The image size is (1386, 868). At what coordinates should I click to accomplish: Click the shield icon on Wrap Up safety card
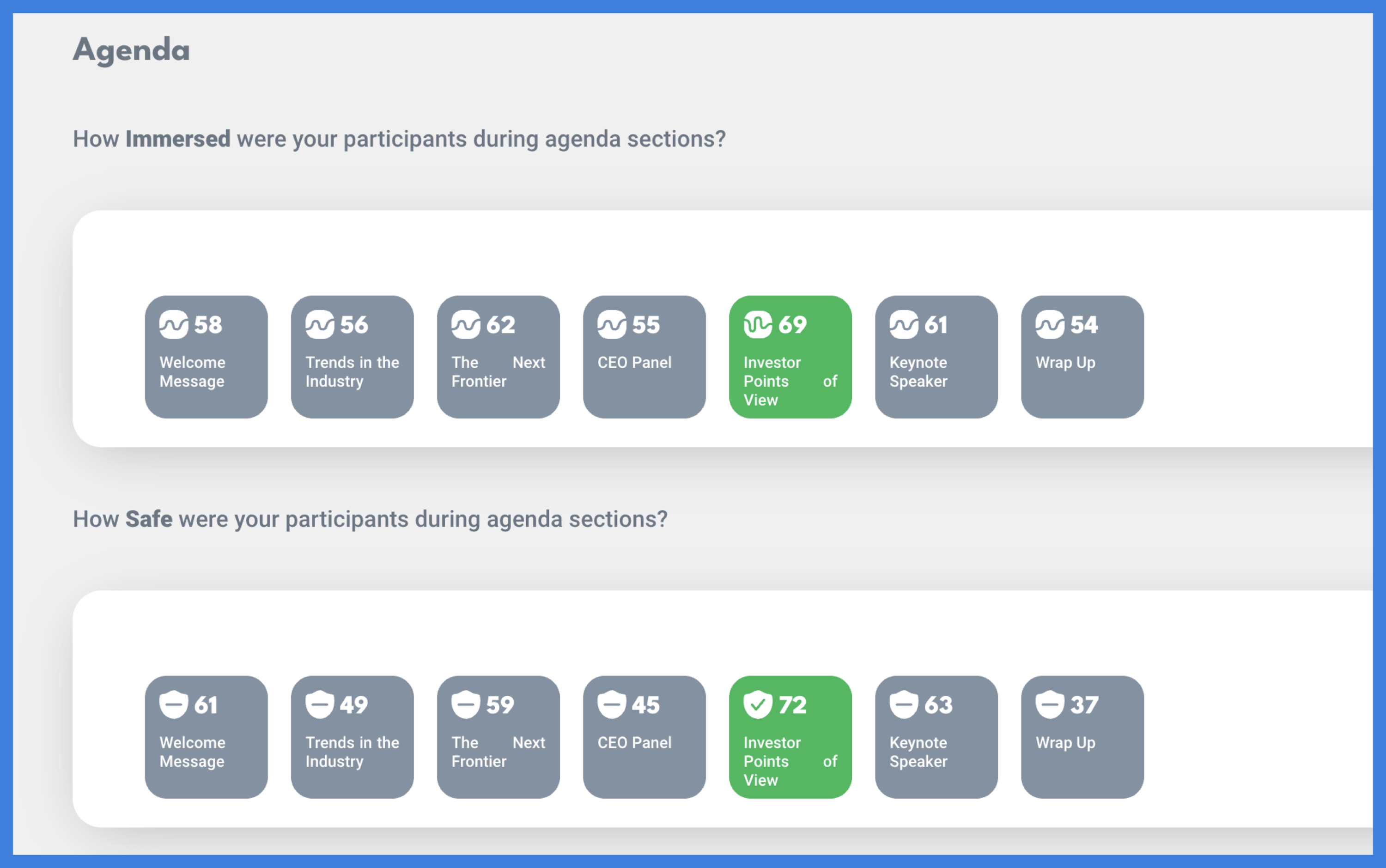[1050, 704]
